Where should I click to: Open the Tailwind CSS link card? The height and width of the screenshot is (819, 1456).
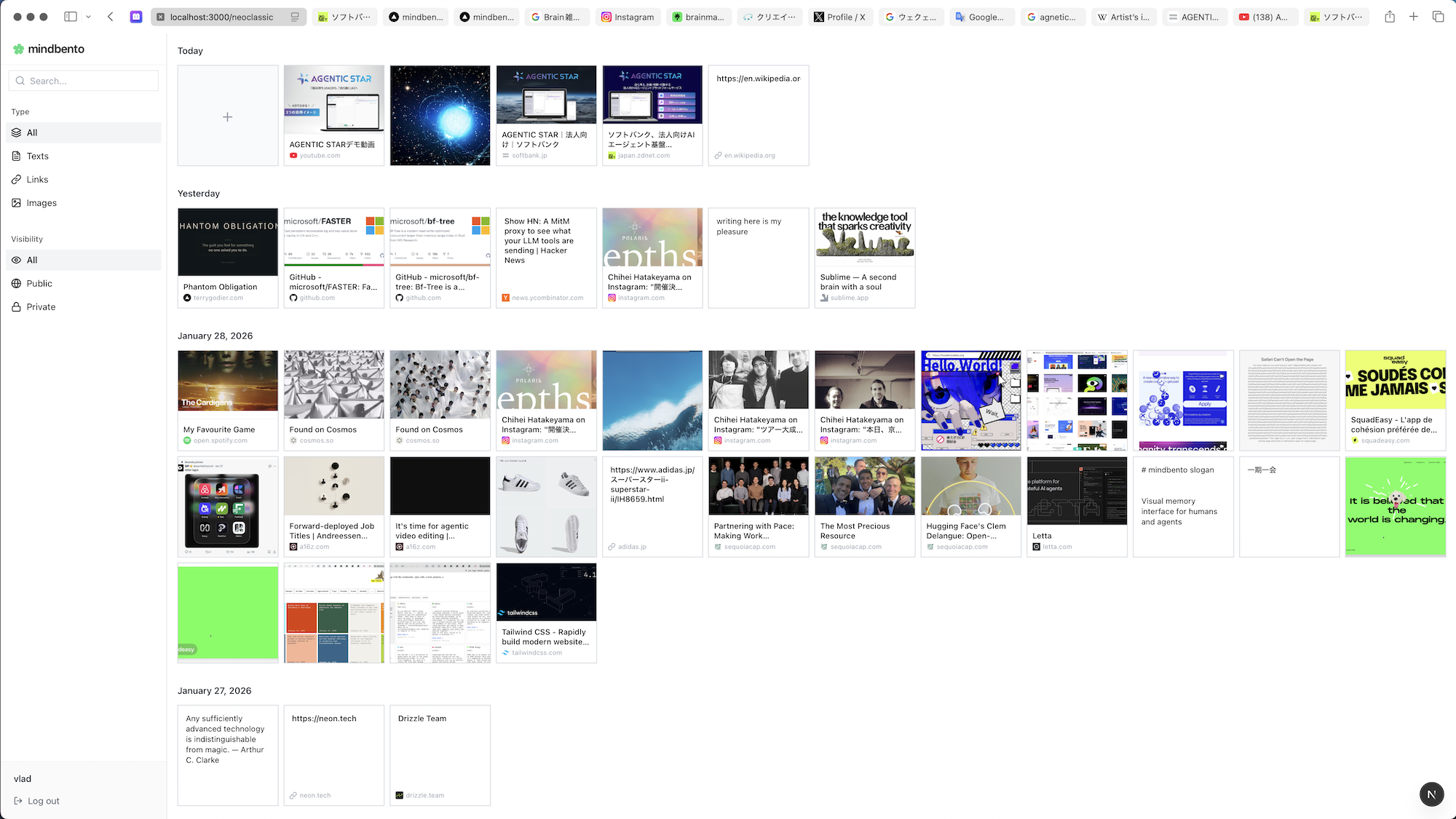(546, 613)
